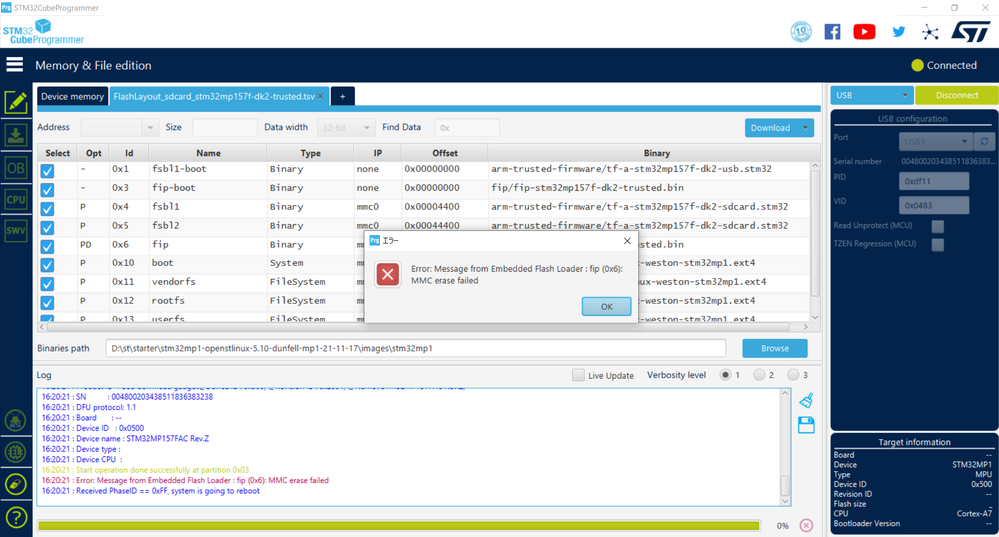Uncheck the fip-boot row checkbox
Viewport: 999px width, 537px height.
pos(47,190)
